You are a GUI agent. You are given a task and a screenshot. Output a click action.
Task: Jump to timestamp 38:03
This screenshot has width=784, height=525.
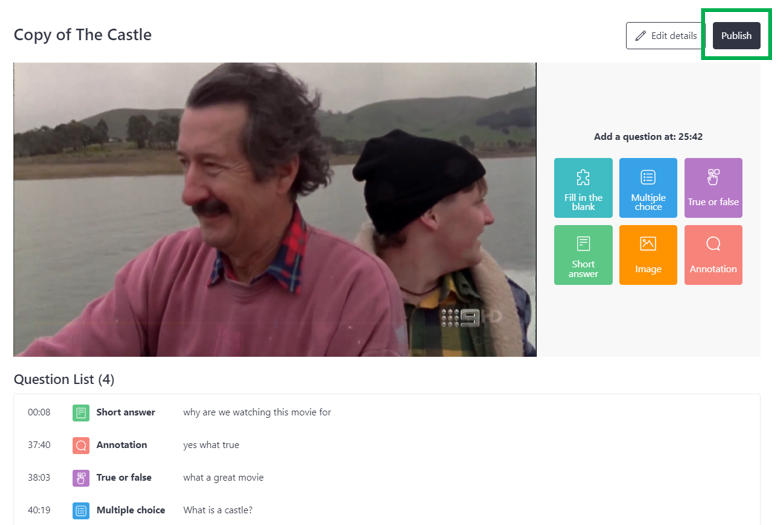point(39,478)
